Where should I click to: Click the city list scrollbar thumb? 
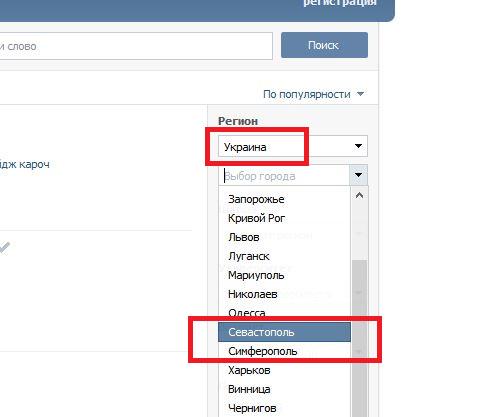[x=359, y=338]
